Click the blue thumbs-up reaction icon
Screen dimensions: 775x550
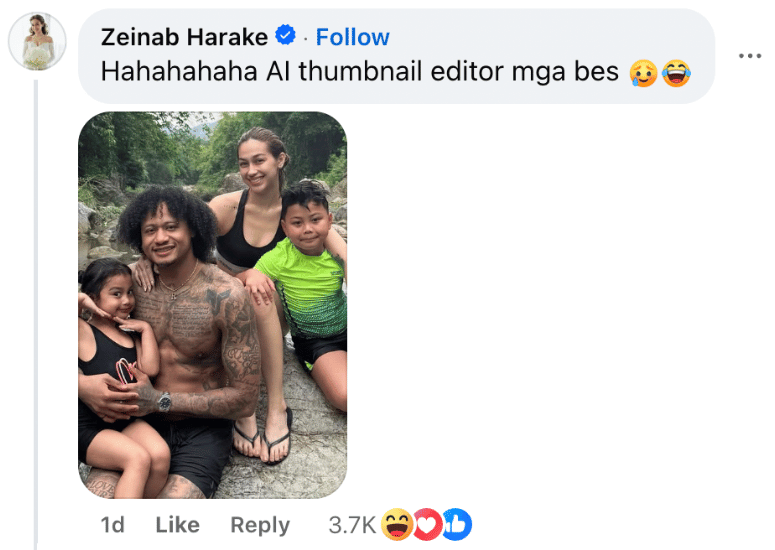457,524
